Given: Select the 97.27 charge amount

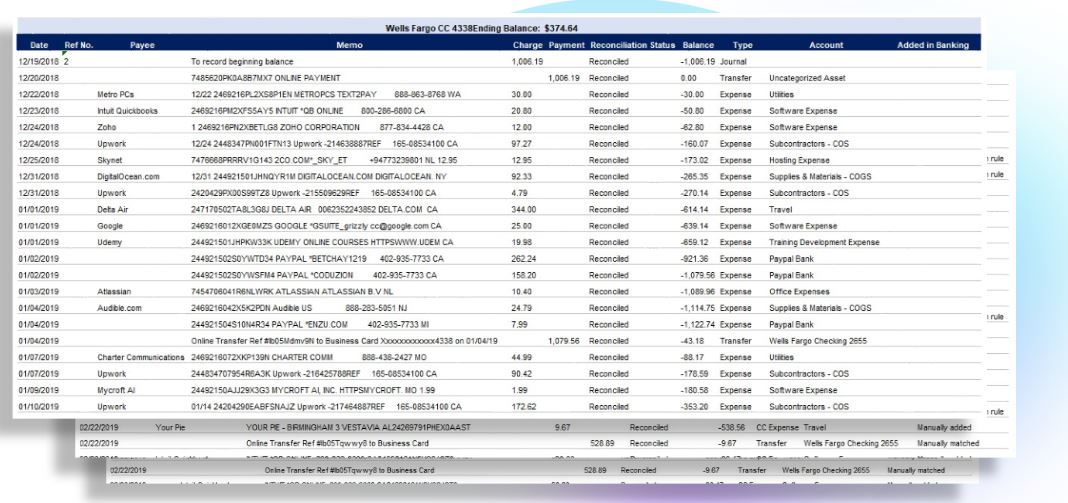Looking at the screenshot, I should (521, 144).
